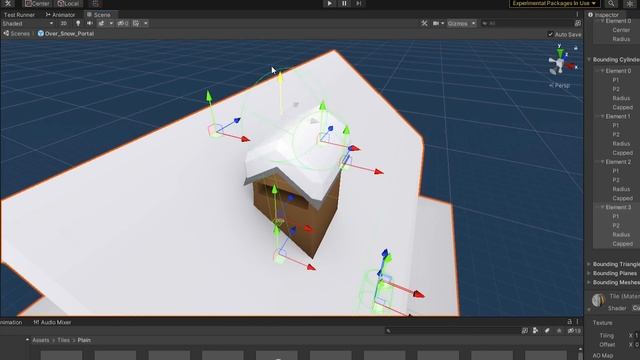The width and height of the screenshot is (640, 360).
Task: Click the Tiling X value field
Action: click(637, 336)
